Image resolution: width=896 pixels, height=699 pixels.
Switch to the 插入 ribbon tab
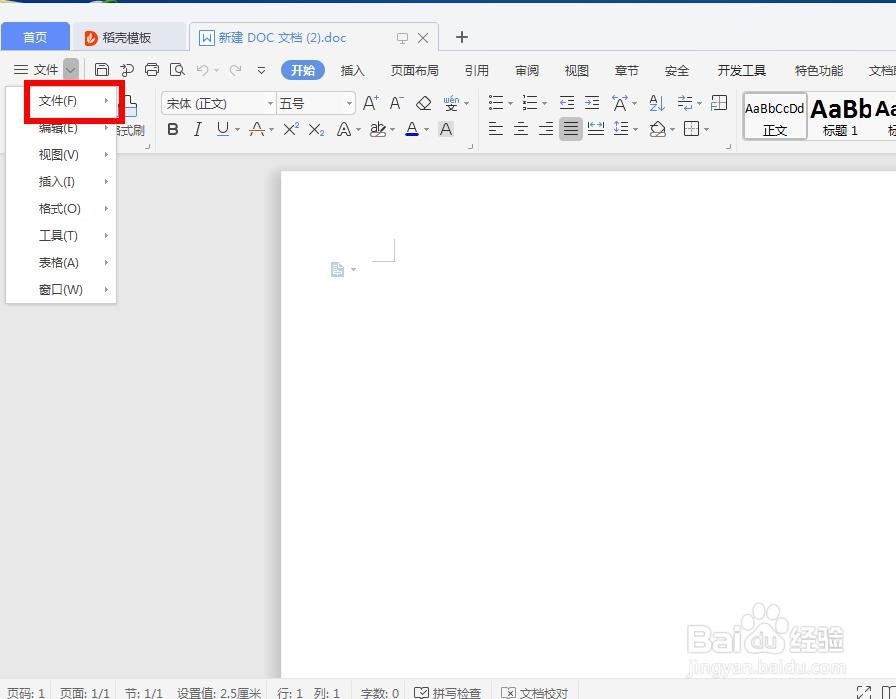pos(352,70)
